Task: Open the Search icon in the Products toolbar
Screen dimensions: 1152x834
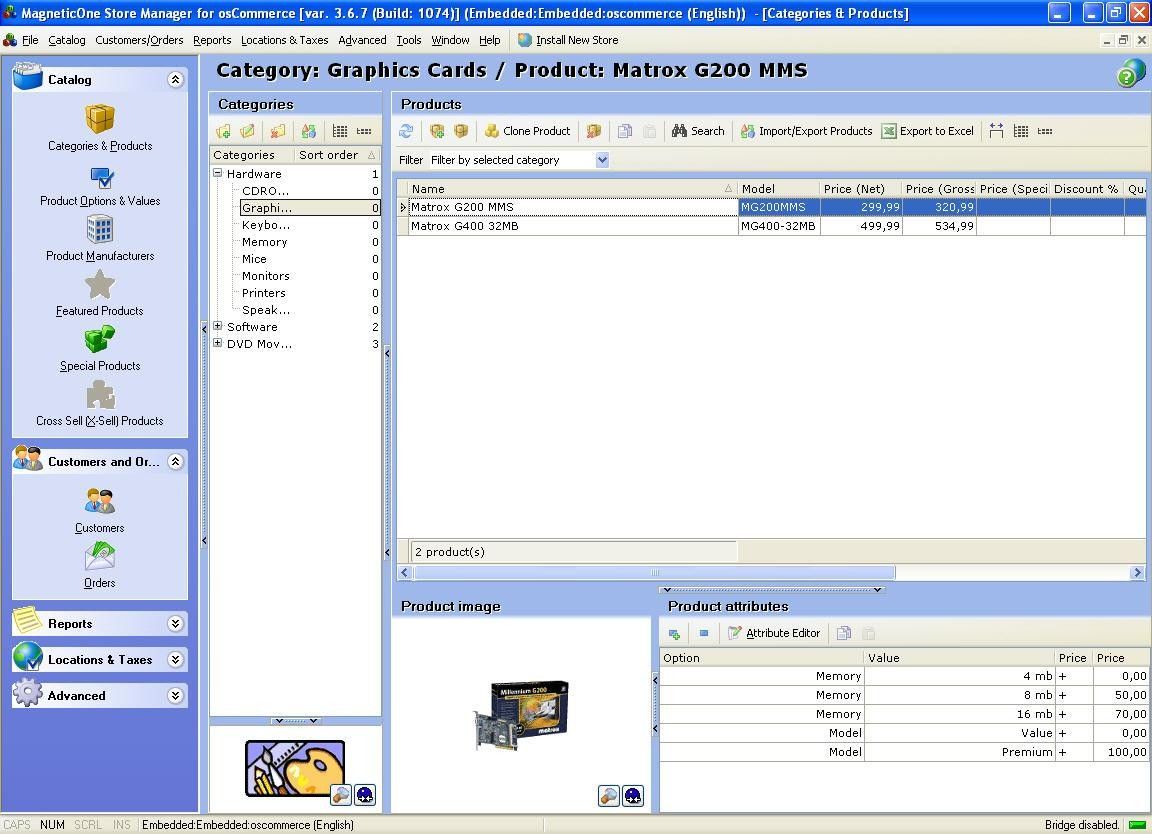Action: click(x=698, y=131)
